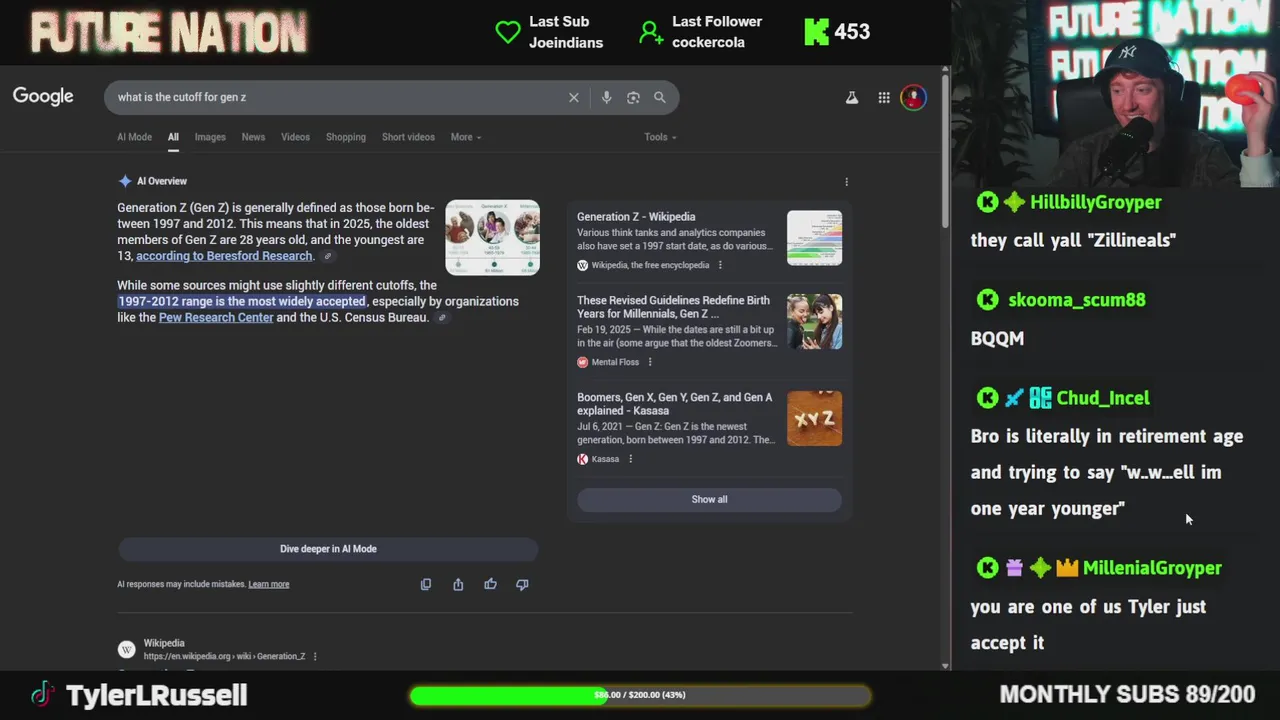This screenshot has height=720, width=1280.
Task: Open the Google apps grid
Action: (884, 97)
